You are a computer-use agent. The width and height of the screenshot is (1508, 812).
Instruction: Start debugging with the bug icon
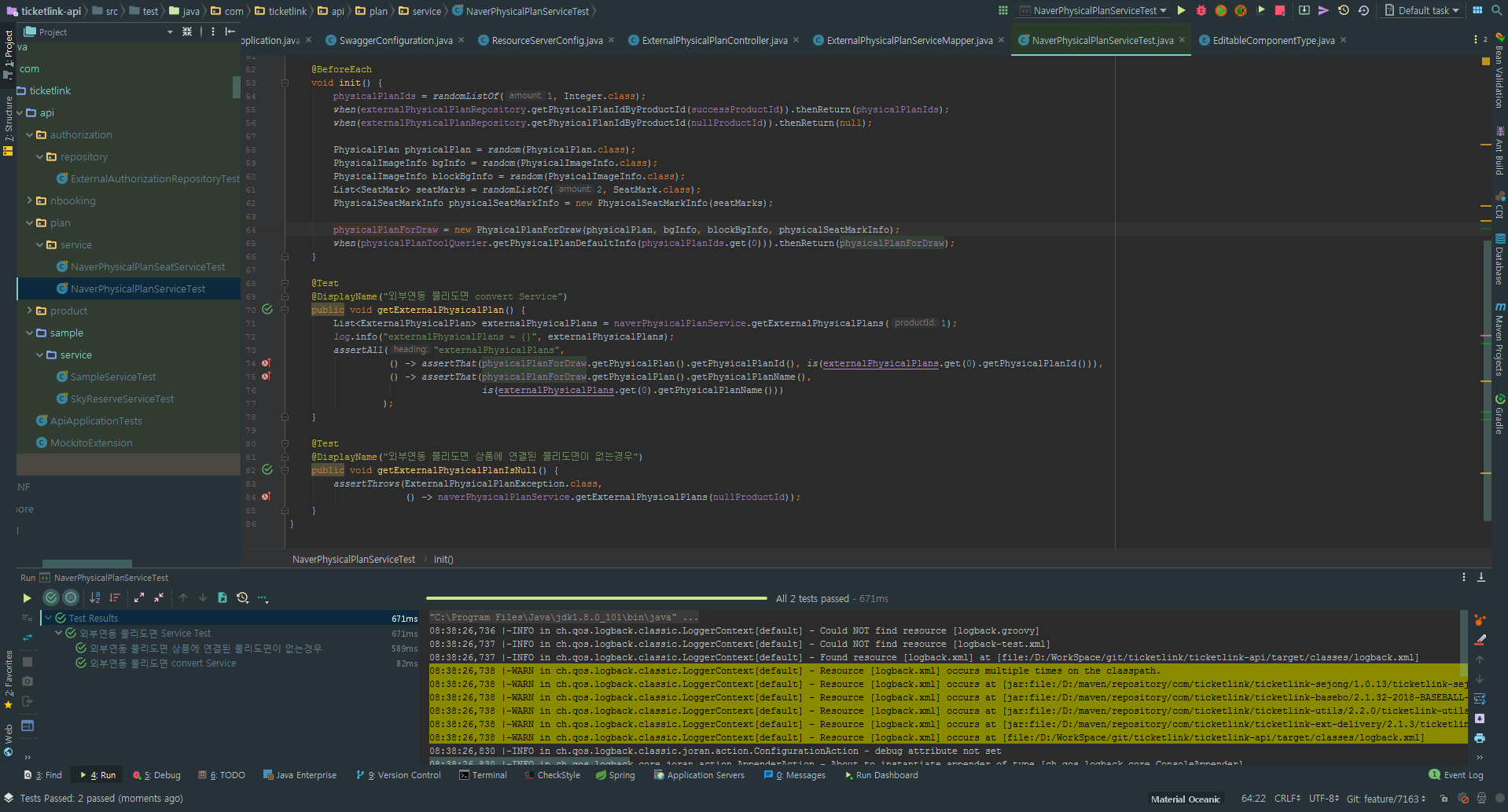tap(1201, 10)
